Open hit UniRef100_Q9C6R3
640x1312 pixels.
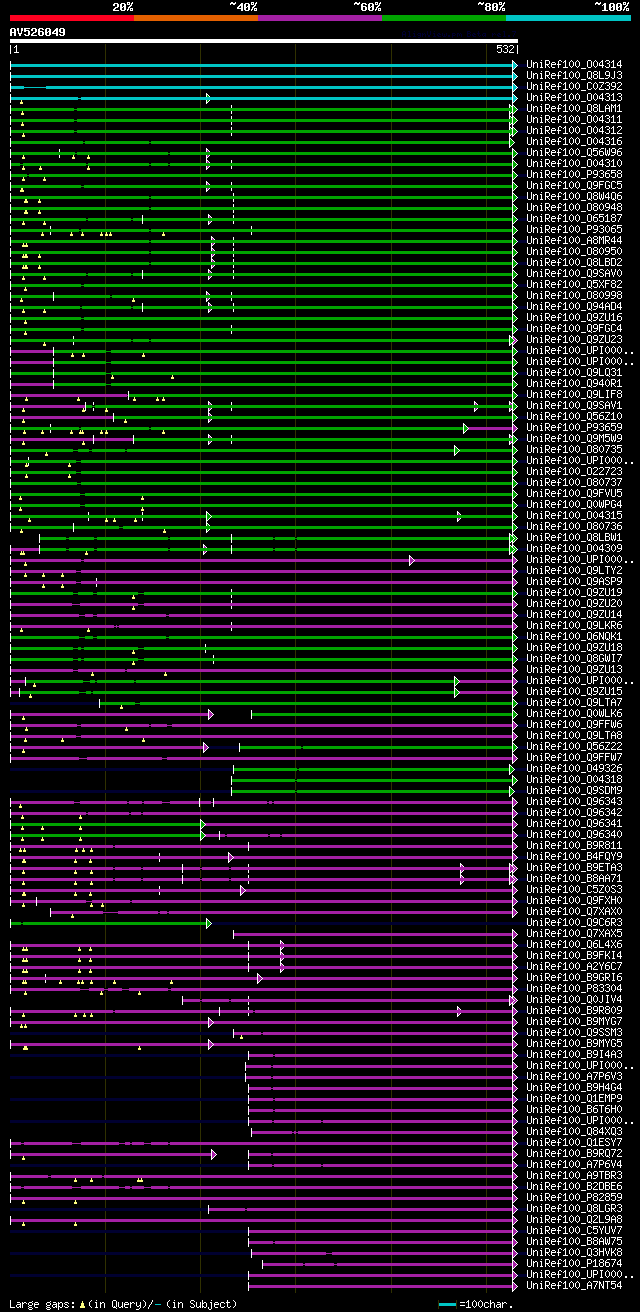click(x=574, y=923)
